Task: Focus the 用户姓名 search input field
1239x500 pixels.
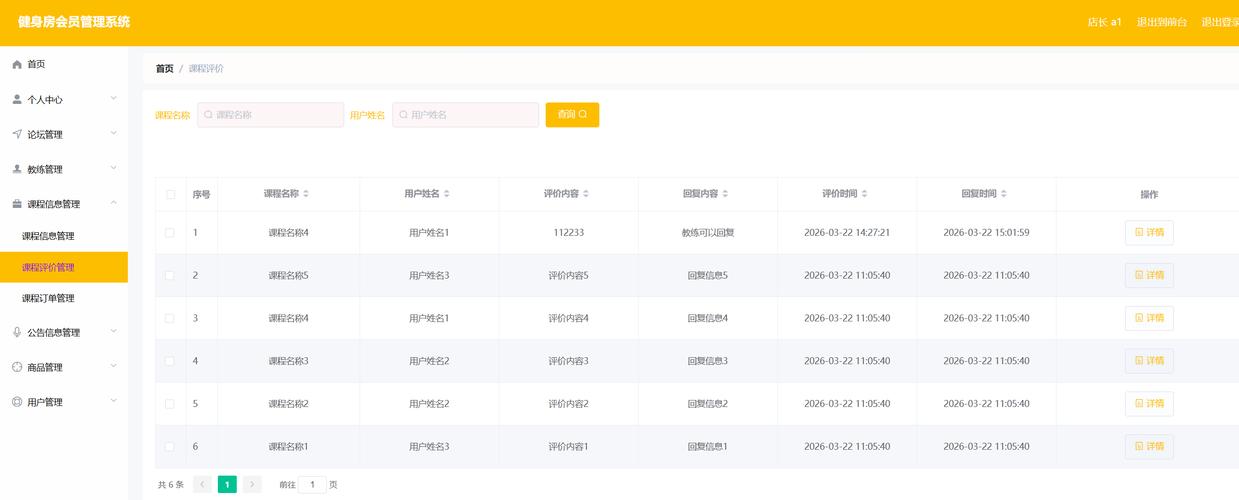Action: click(x=466, y=115)
